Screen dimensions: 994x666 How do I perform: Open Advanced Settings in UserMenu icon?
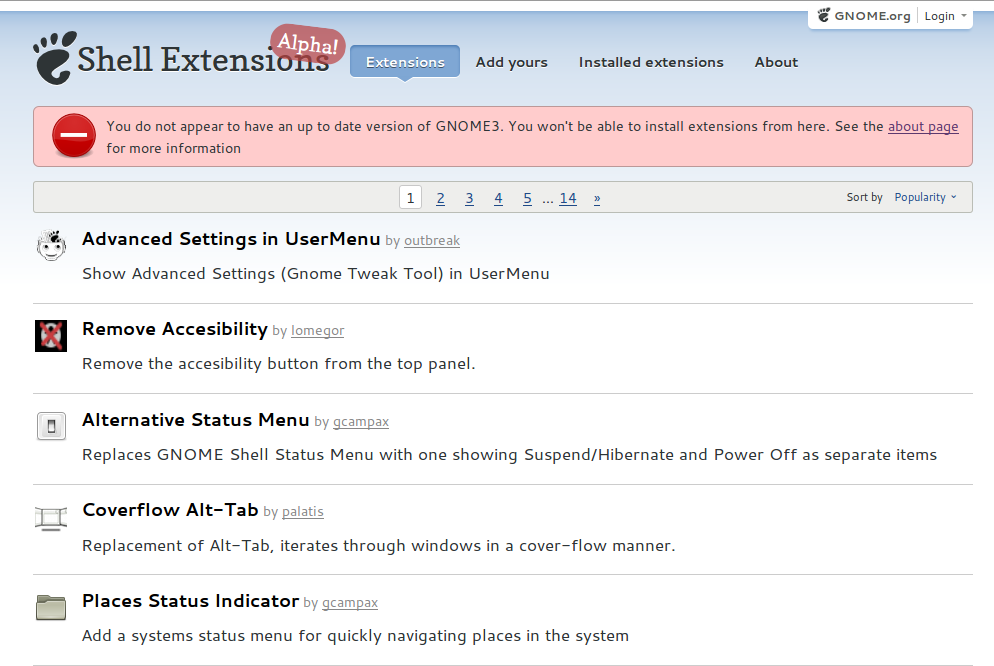(x=51, y=245)
